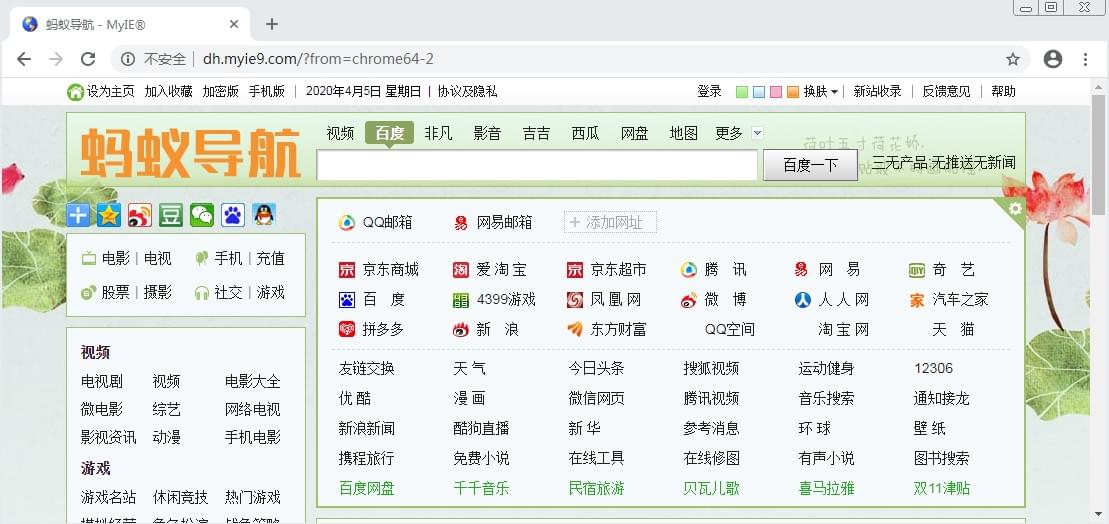Image resolution: width=1109 pixels, height=524 pixels.
Task: Click the home icon 设为主页
Action: click(x=75, y=92)
